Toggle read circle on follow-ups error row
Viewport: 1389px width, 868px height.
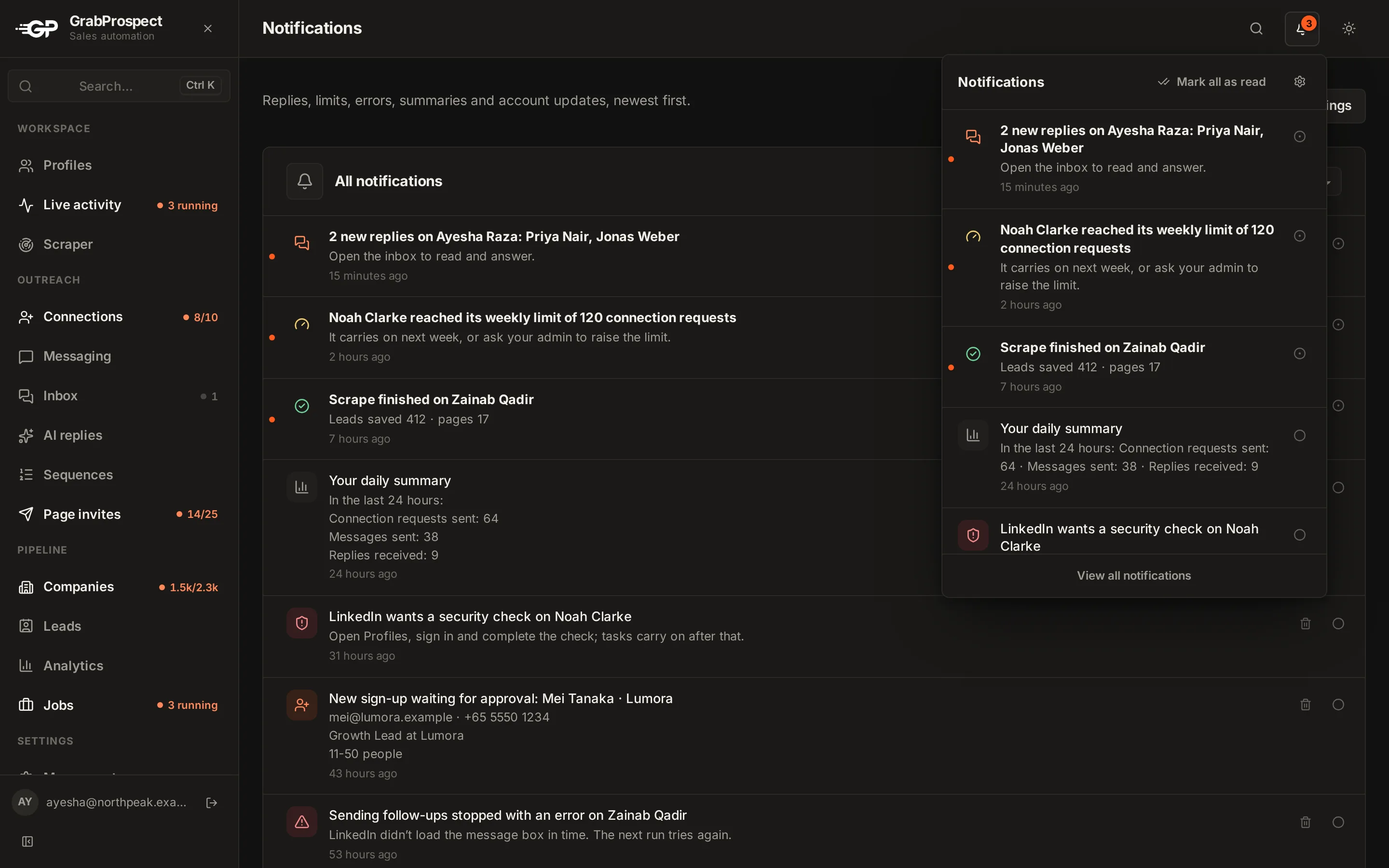(x=1338, y=822)
